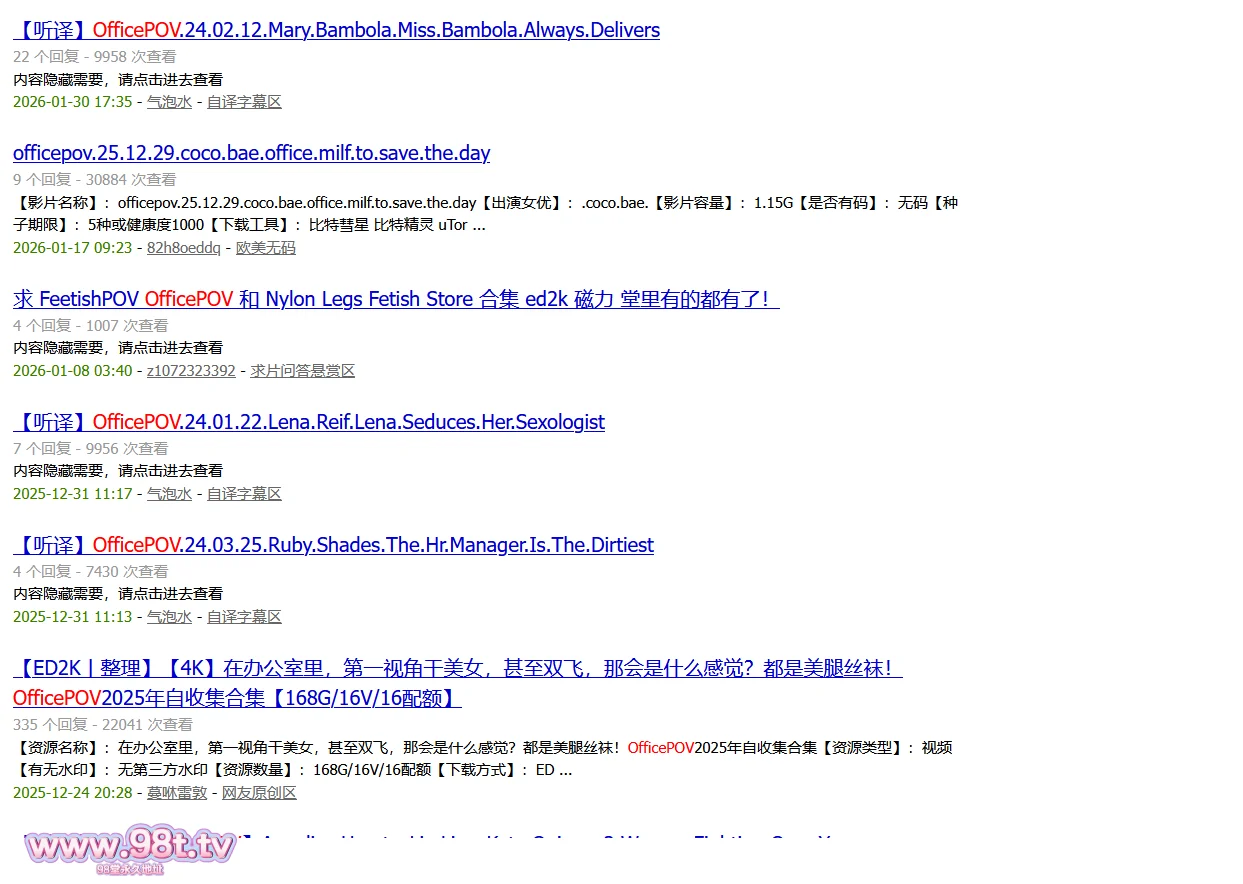The image size is (1243, 884).
Task: Open 自译字幕区 forum under the Lena.Reif thread
Action: 244,494
